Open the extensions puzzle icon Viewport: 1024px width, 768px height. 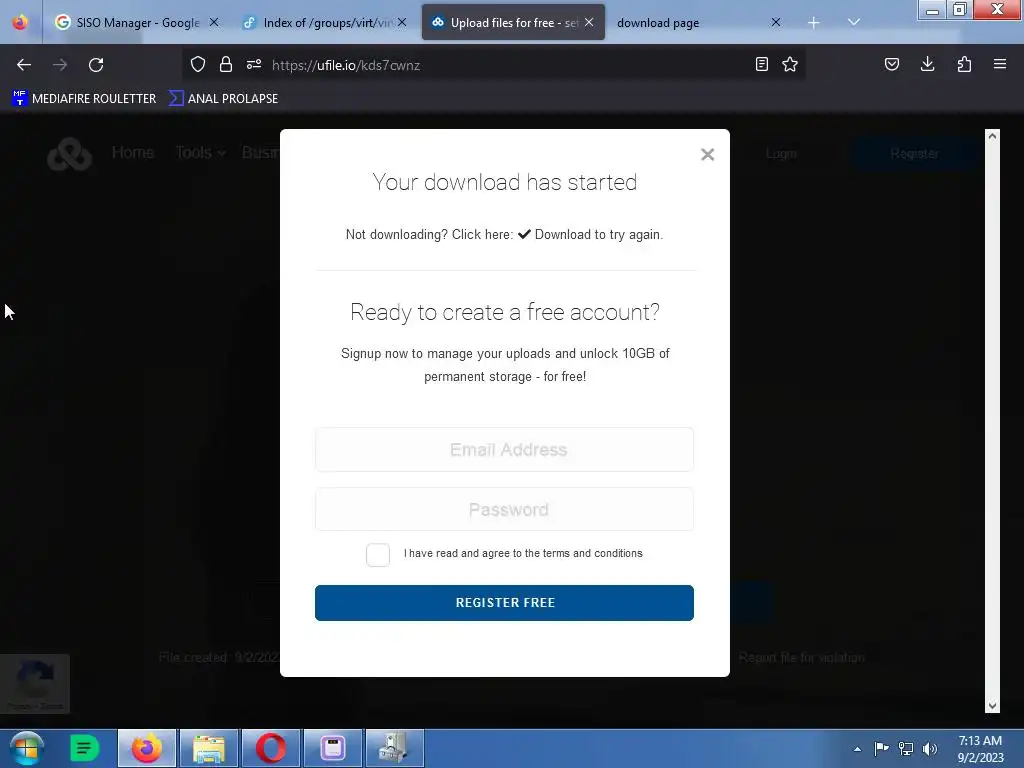coord(964,64)
